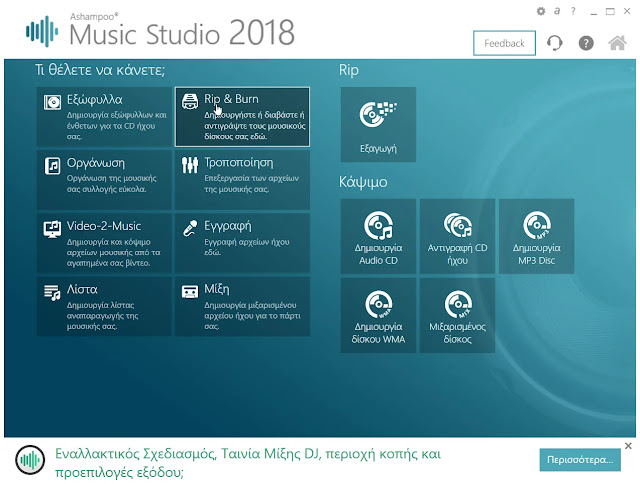Click the 'Rip' section heading

pyautogui.click(x=349, y=70)
